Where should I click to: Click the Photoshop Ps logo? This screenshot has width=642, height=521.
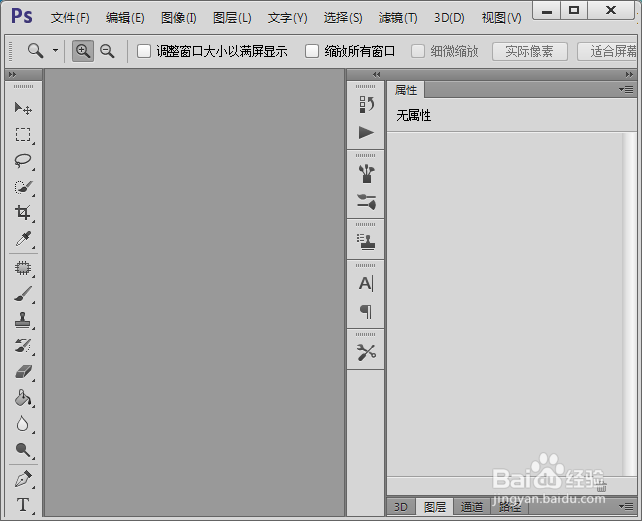[x=22, y=16]
